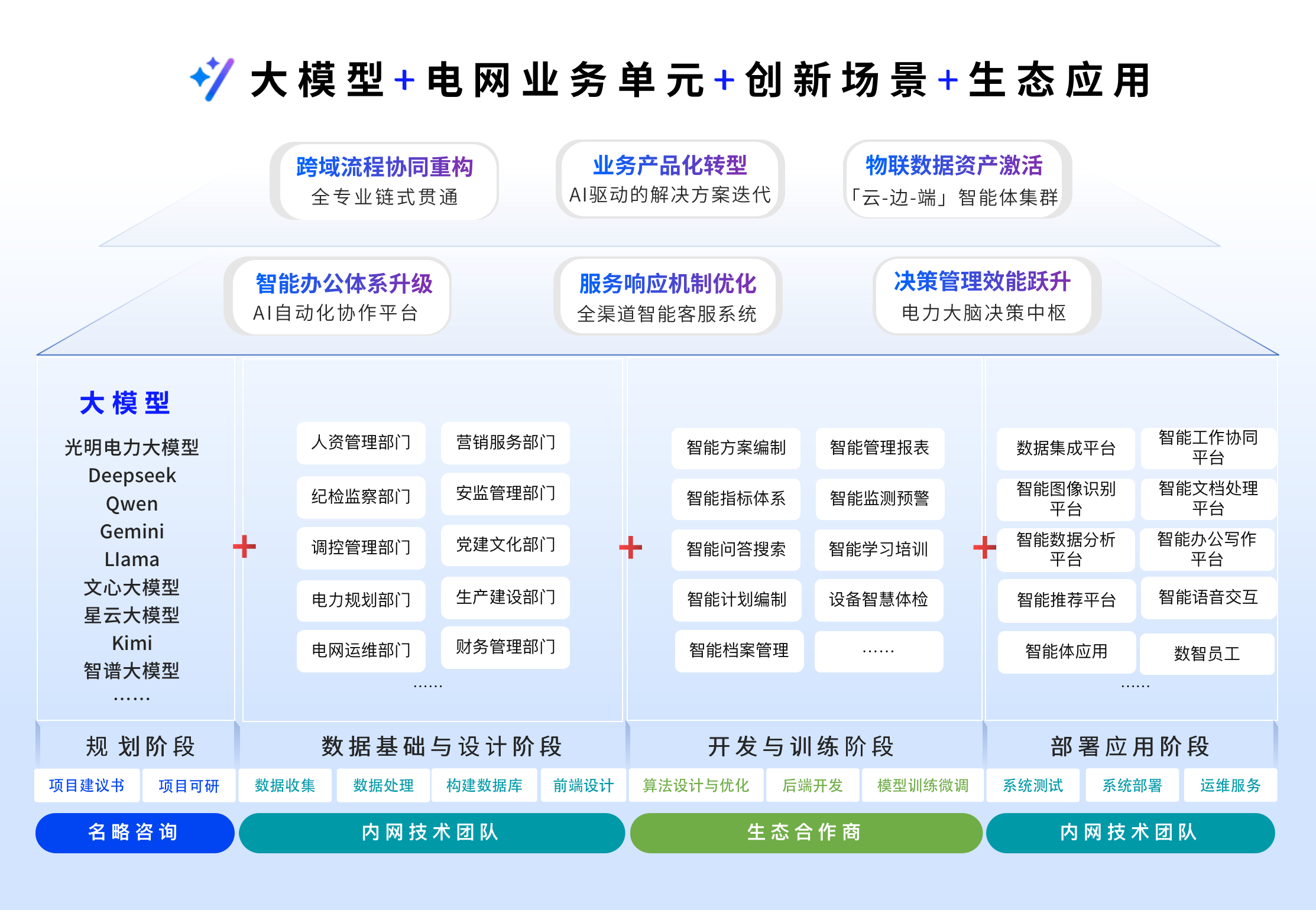Click Llama in the model list
This screenshot has width=1316, height=910.
click(132, 560)
